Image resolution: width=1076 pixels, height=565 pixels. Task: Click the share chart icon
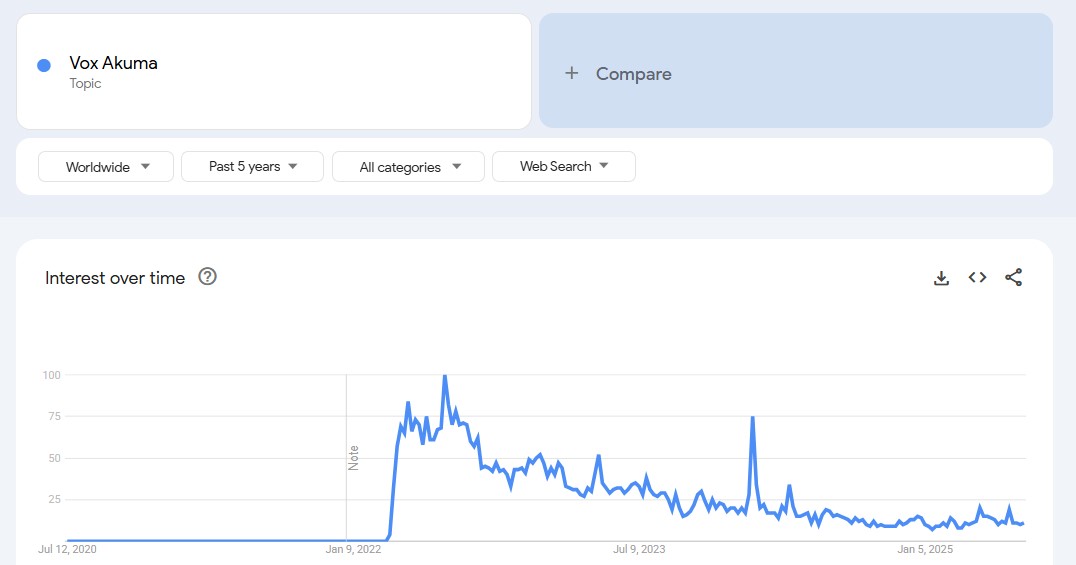tap(1013, 278)
